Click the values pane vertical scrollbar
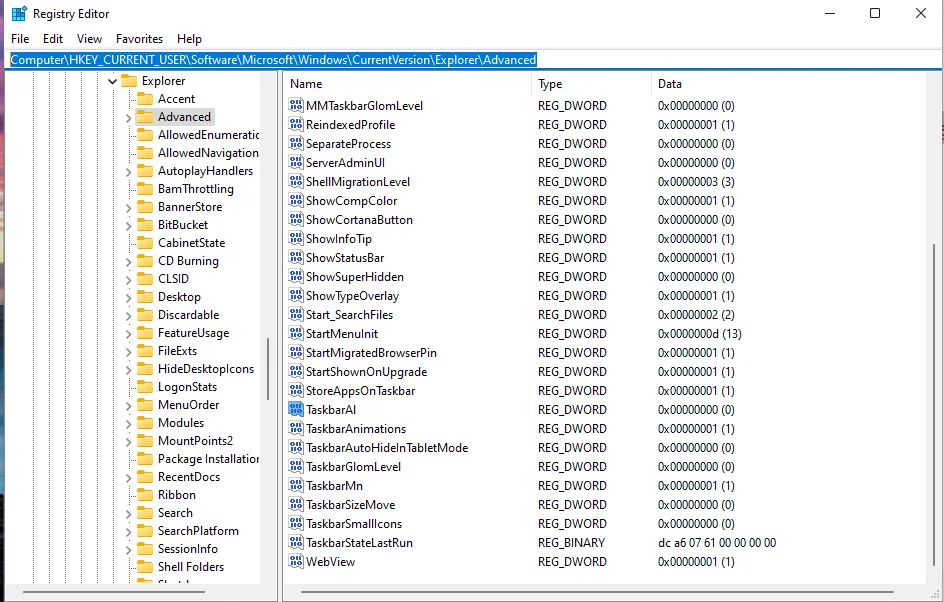944x602 pixels. pyautogui.click(x=934, y=405)
